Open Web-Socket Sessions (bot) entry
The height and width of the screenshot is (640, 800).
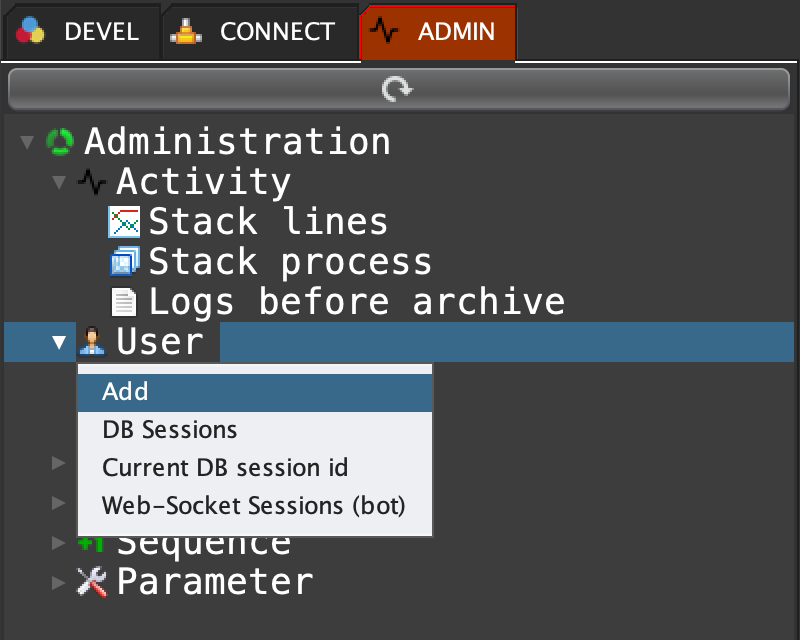pos(254,506)
